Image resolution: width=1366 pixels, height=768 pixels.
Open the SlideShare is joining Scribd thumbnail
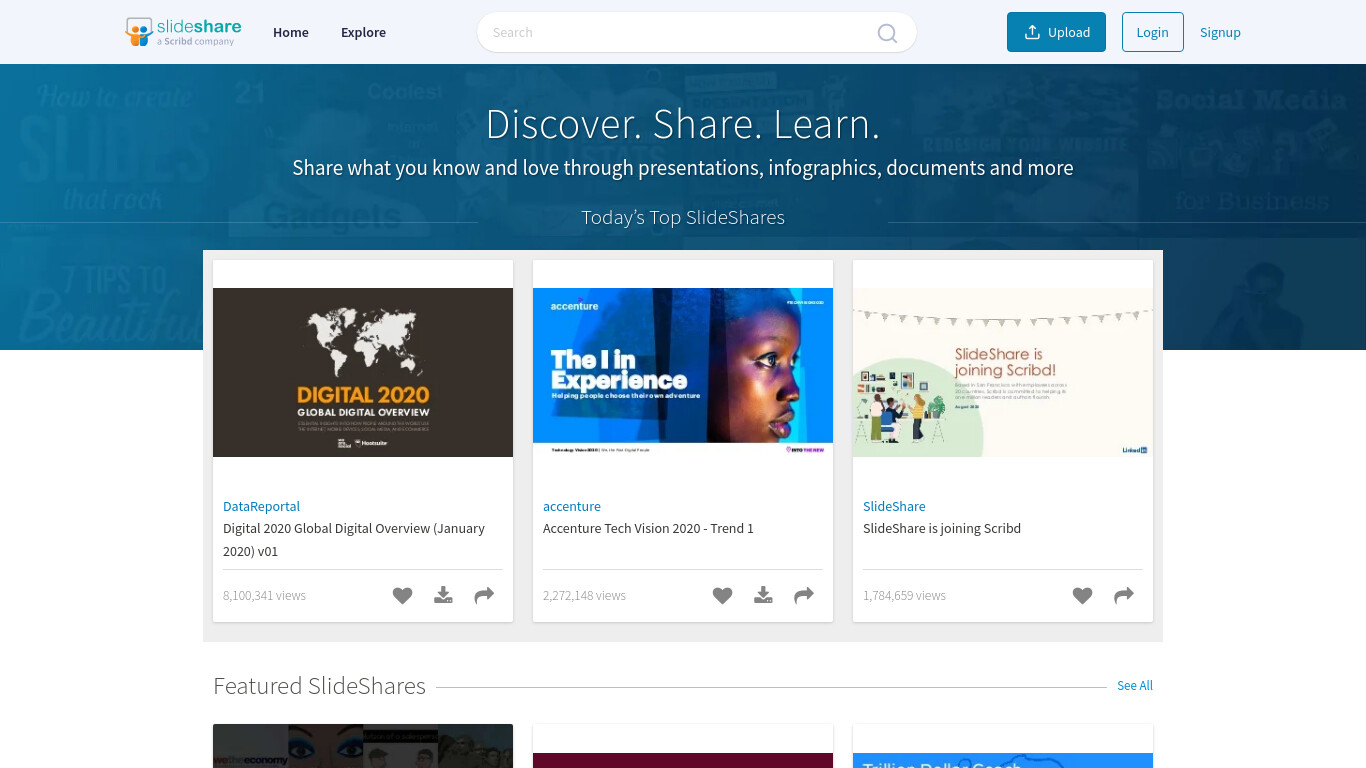tap(1003, 372)
